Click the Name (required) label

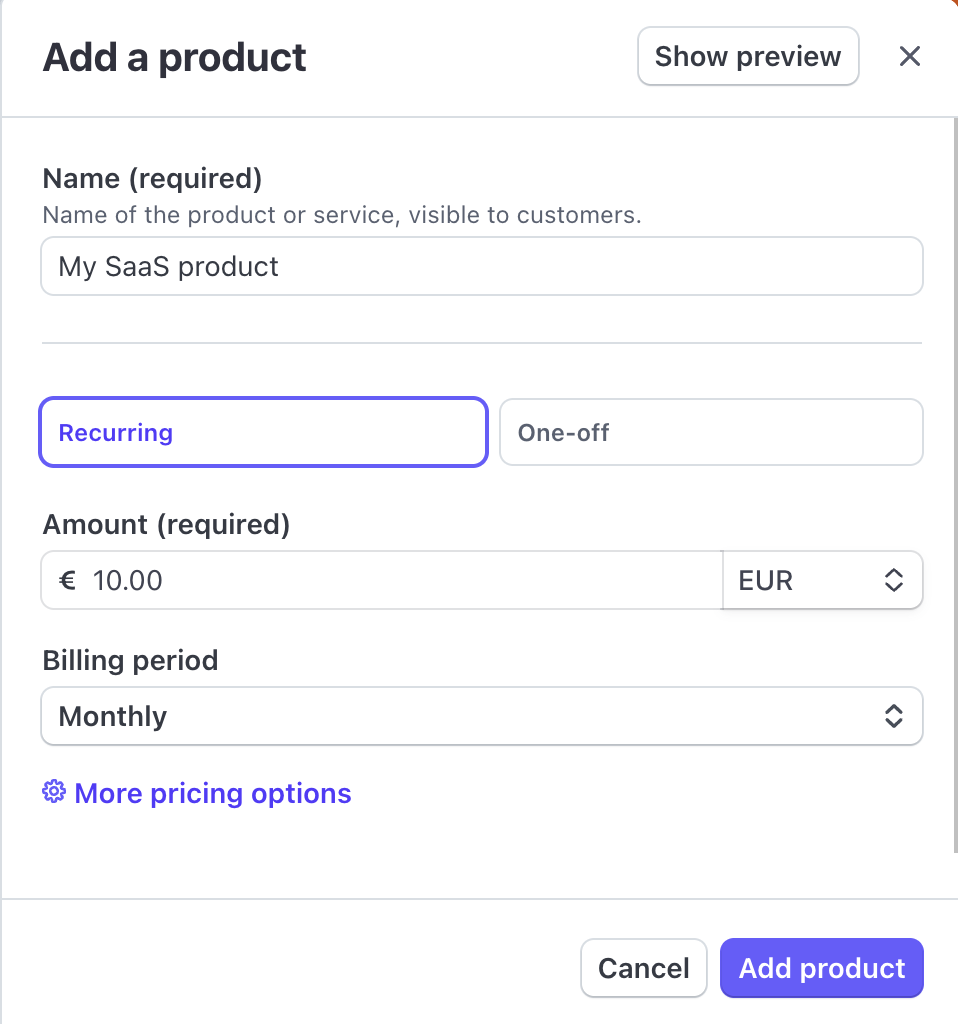click(152, 179)
